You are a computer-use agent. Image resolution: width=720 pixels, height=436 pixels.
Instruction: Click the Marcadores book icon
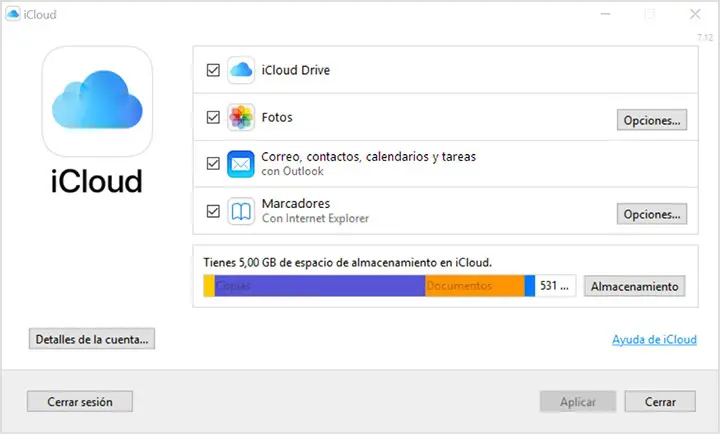pyautogui.click(x=242, y=211)
